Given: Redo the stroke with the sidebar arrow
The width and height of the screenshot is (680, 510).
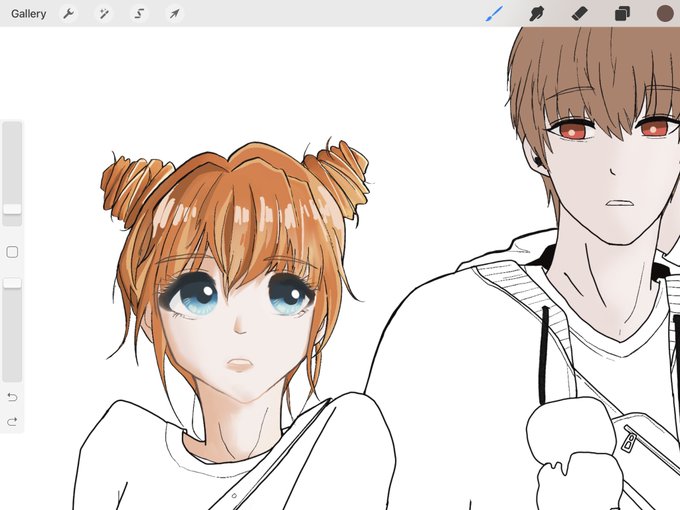Looking at the screenshot, I should (12, 421).
